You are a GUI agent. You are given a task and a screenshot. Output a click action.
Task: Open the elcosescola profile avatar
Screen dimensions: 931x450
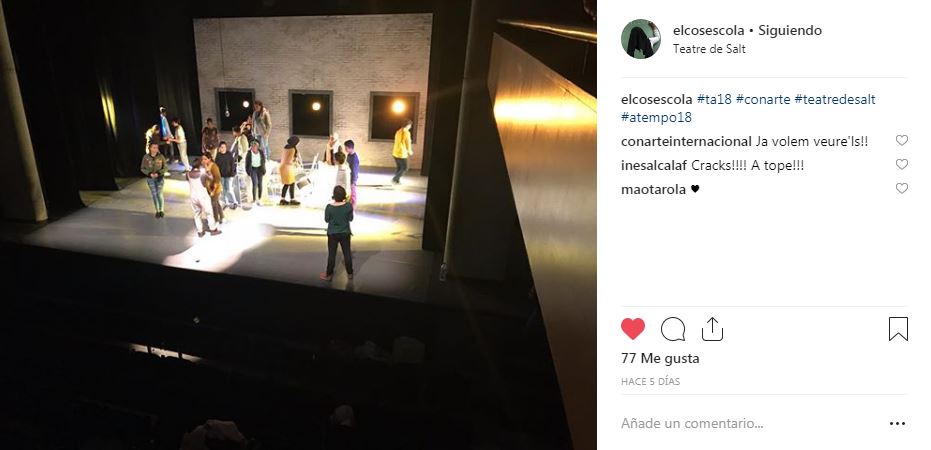(641, 39)
